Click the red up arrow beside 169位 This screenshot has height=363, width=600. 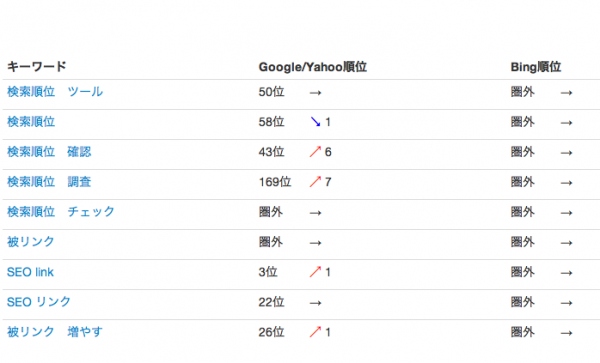pyautogui.click(x=315, y=181)
